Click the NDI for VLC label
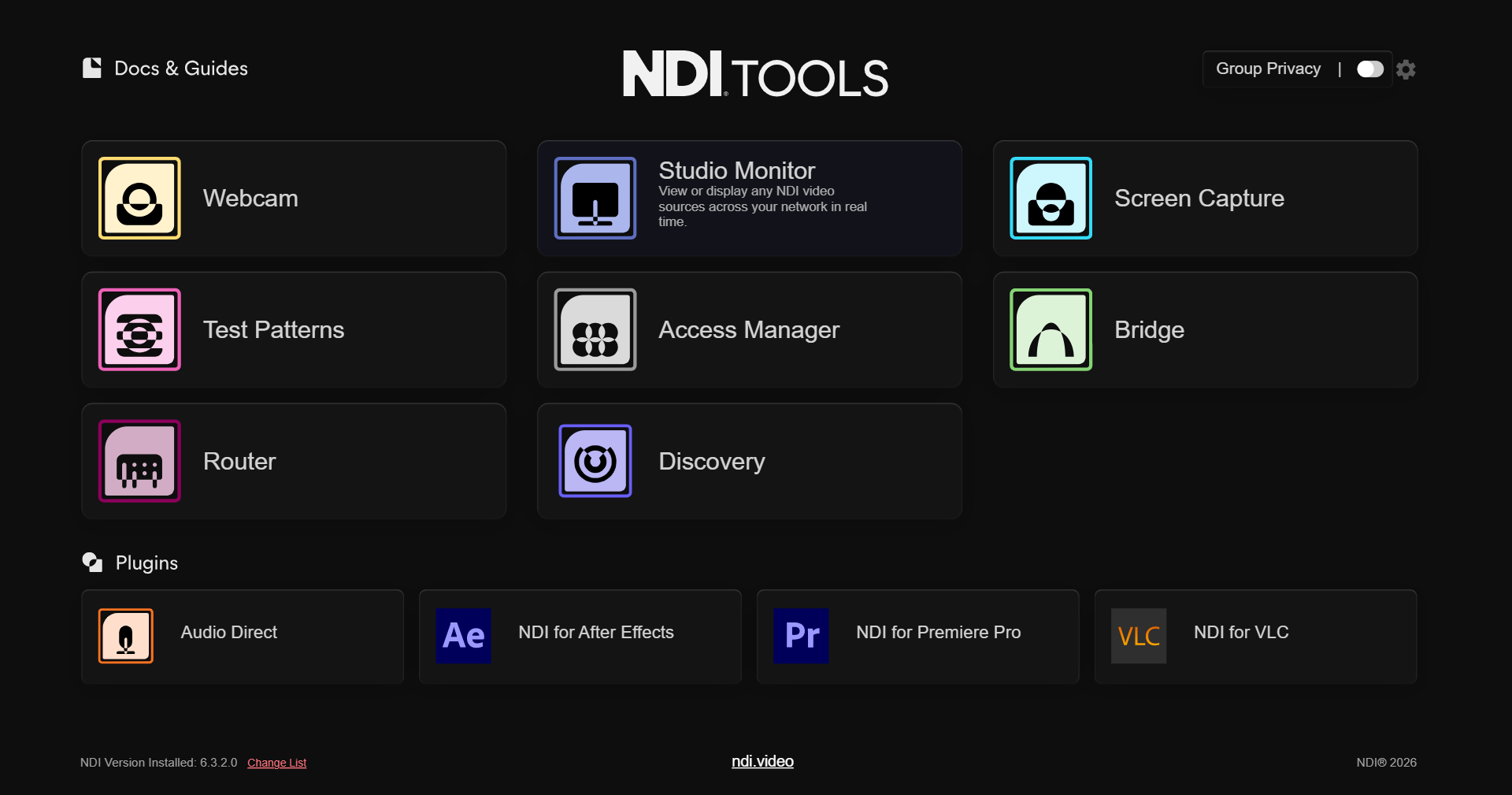 1241,632
